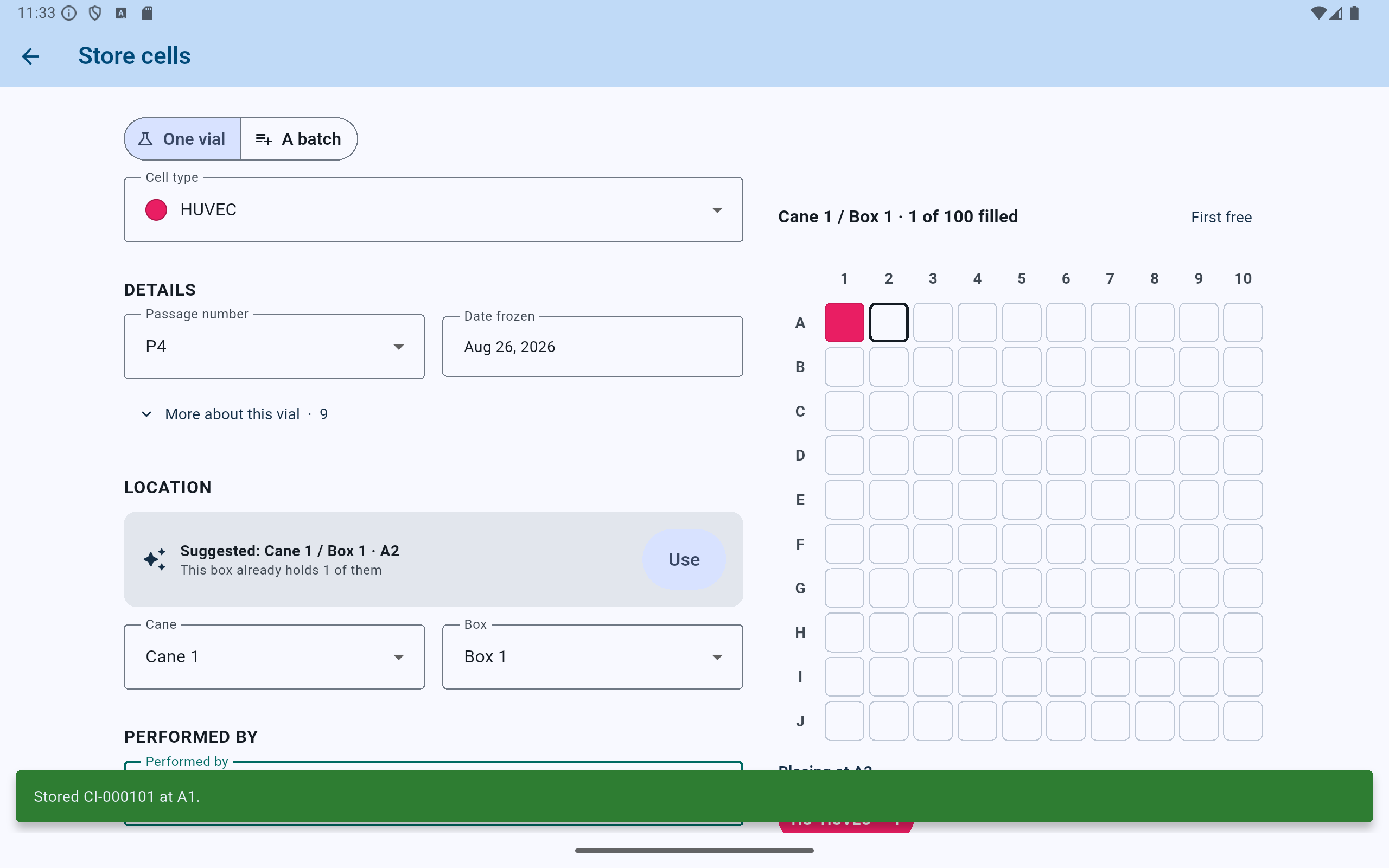Viewport: 1389px width, 868px height.
Task: Edit the Date frozen field
Action: (x=592, y=346)
